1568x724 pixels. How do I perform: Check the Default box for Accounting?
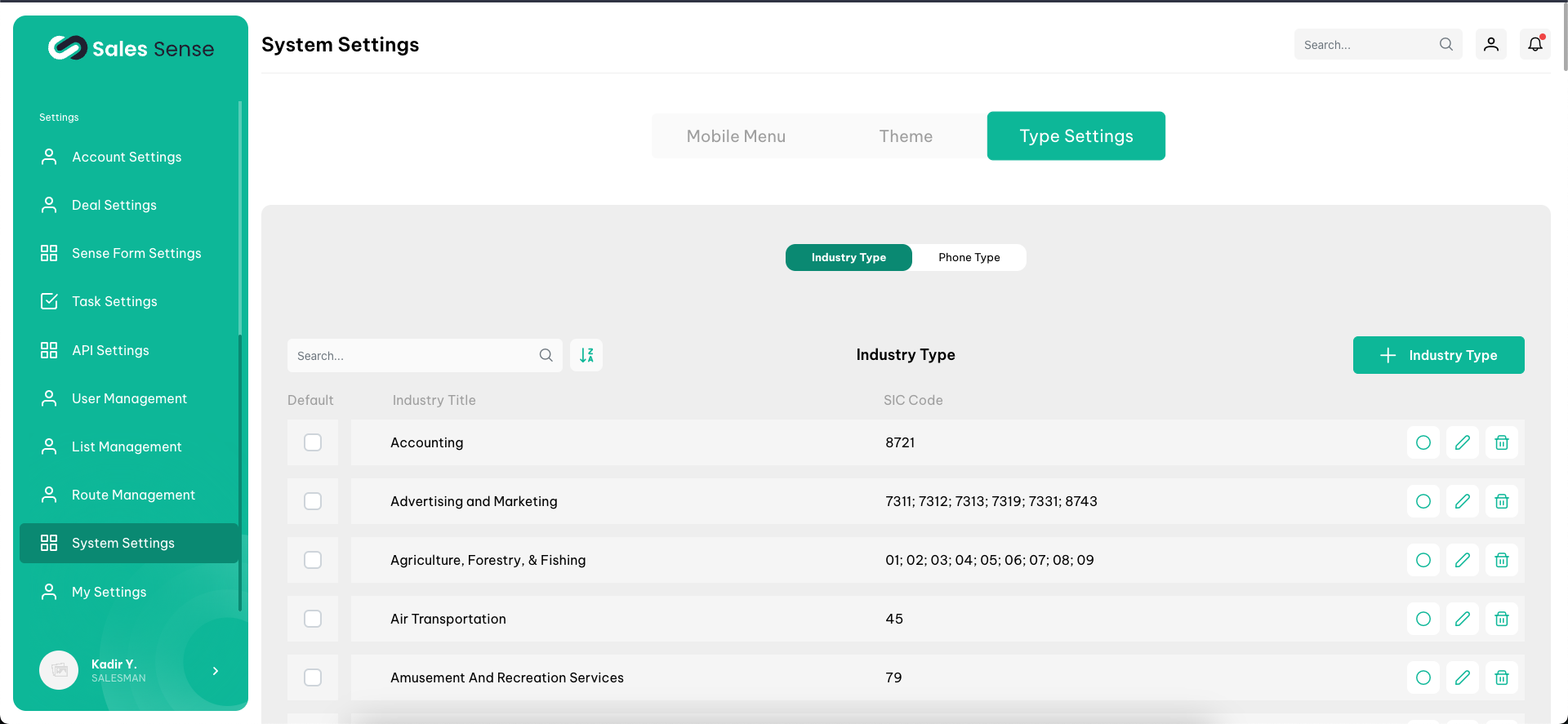click(x=313, y=442)
